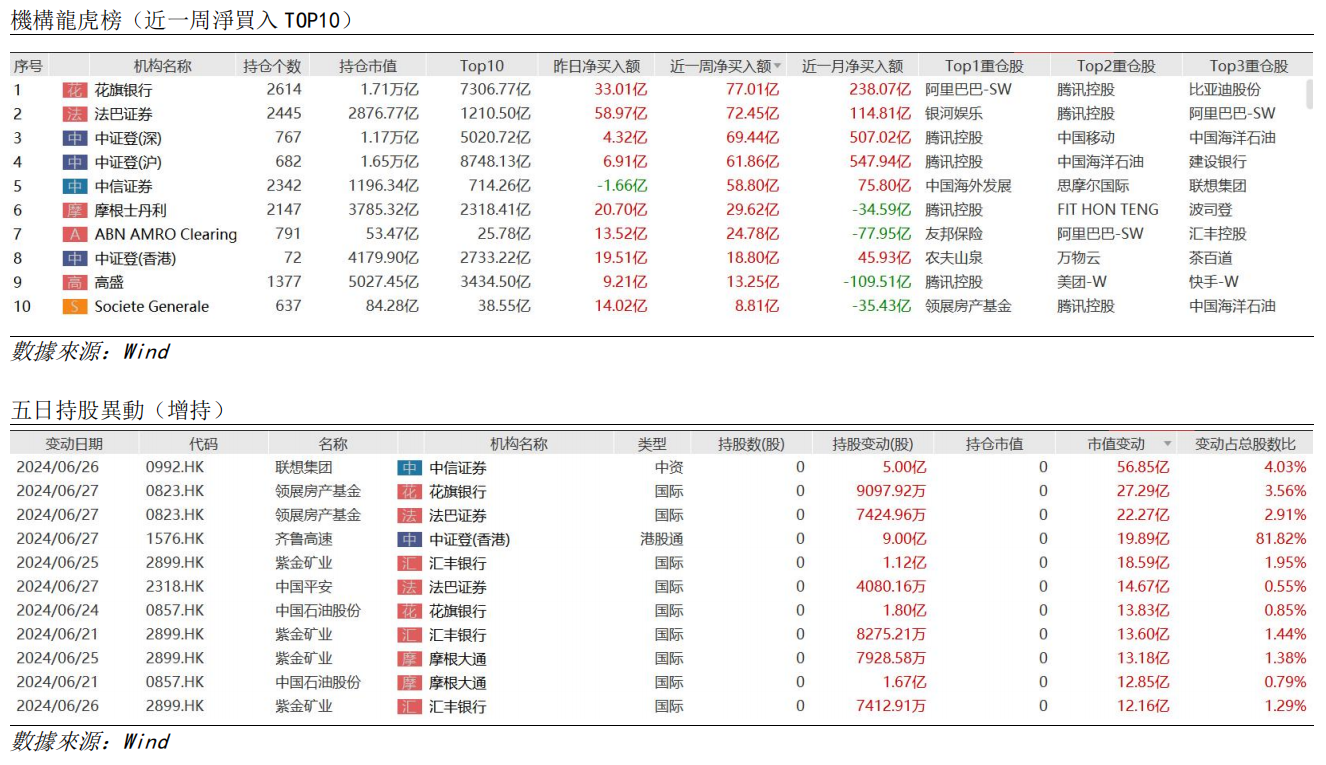Select the 比亚迪股份 stock cell

pyautogui.click(x=1225, y=90)
